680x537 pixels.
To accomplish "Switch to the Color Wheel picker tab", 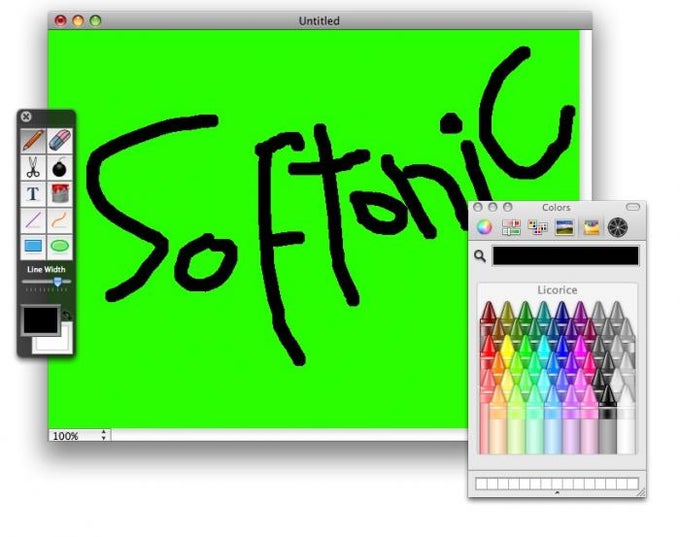I will (x=484, y=227).
